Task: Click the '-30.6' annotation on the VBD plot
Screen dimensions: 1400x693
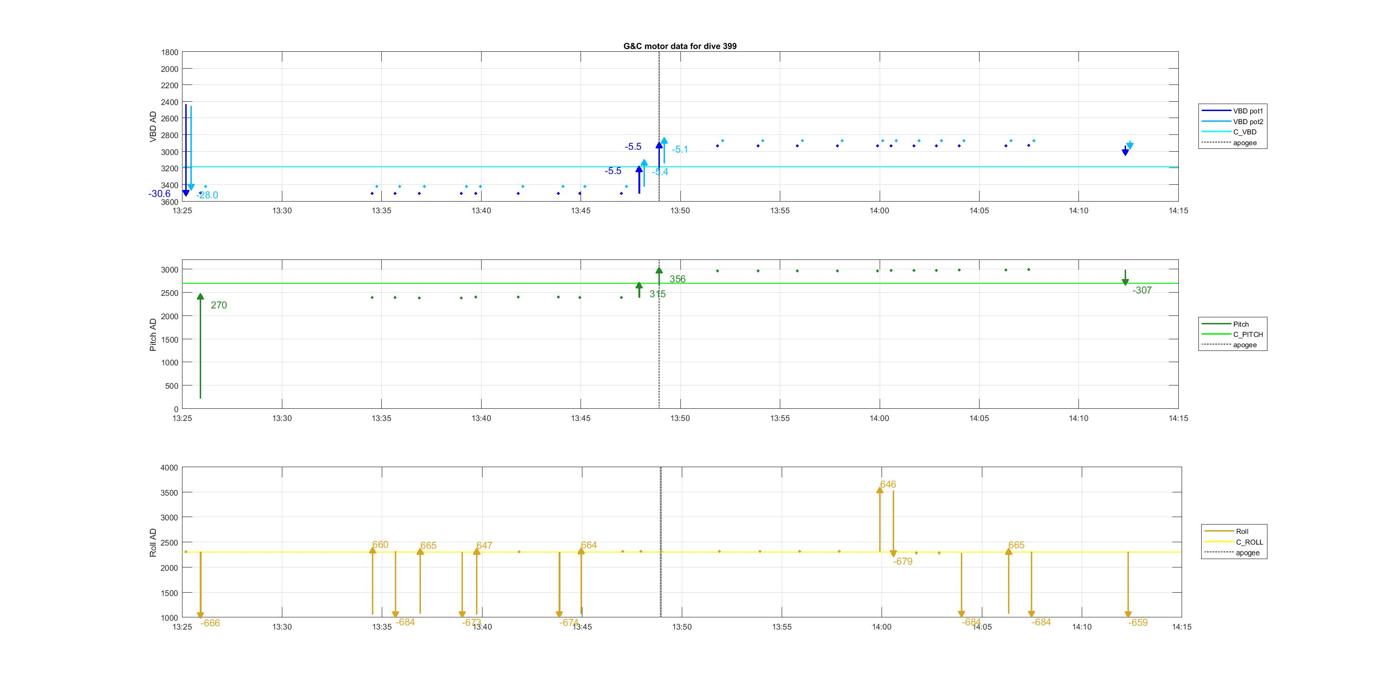Action: [160, 194]
